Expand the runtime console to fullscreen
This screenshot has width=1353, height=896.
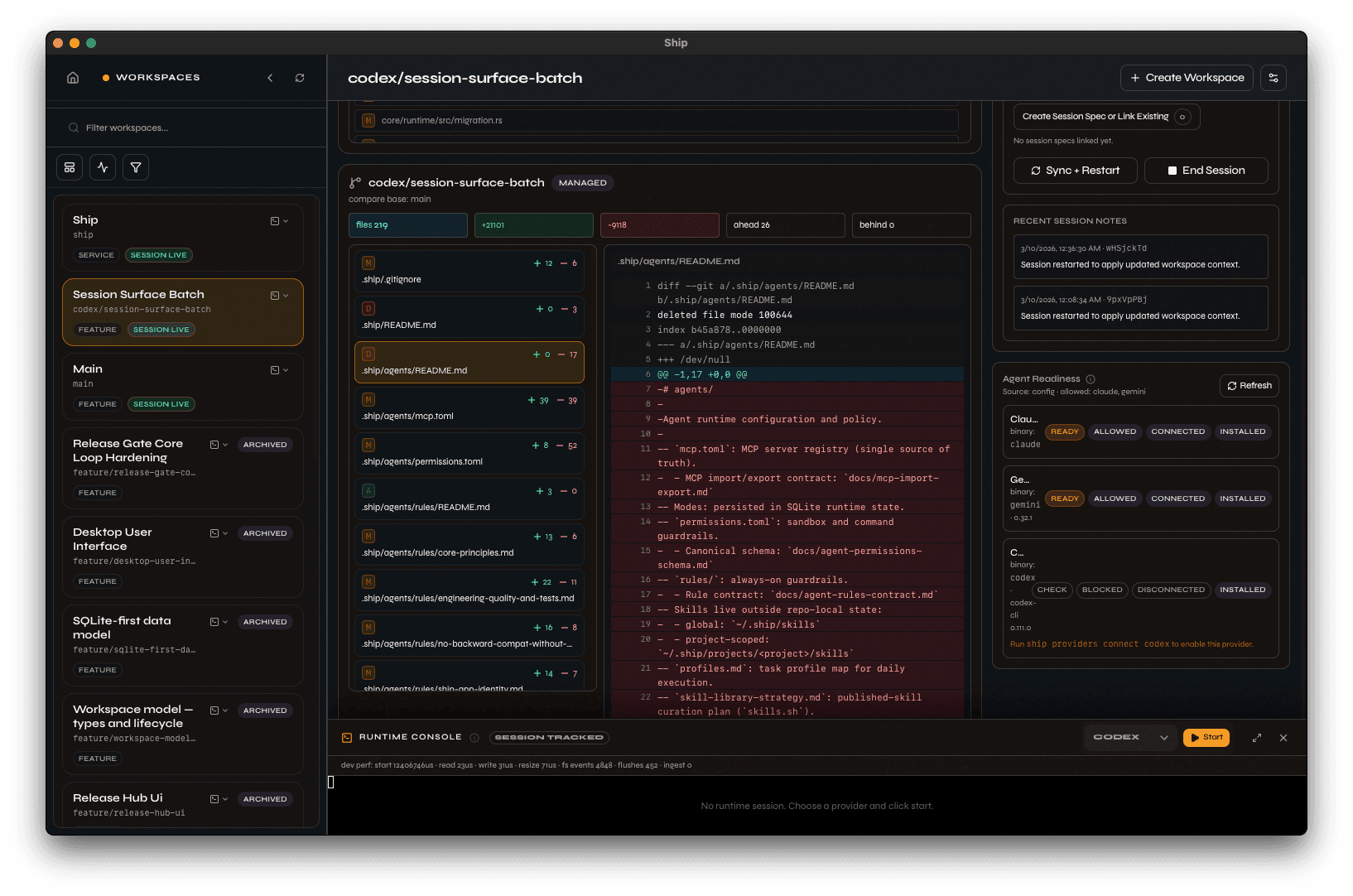1258,737
